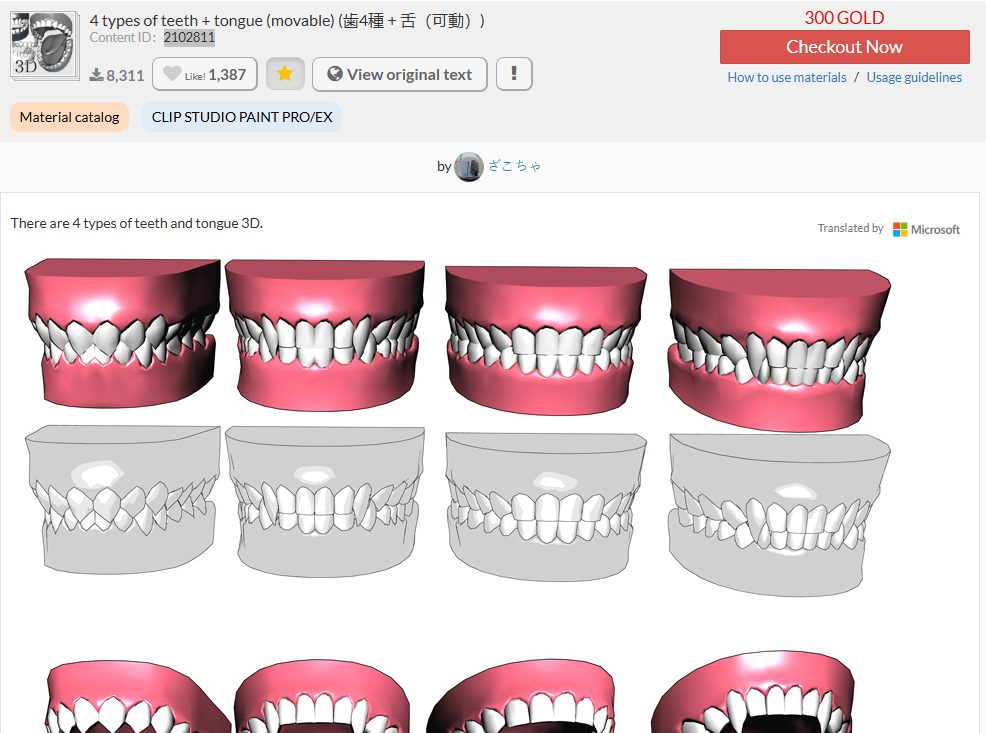The image size is (986, 733).
Task: Click the description 'There are 4 types of teeth' text
Action: [x=136, y=223]
